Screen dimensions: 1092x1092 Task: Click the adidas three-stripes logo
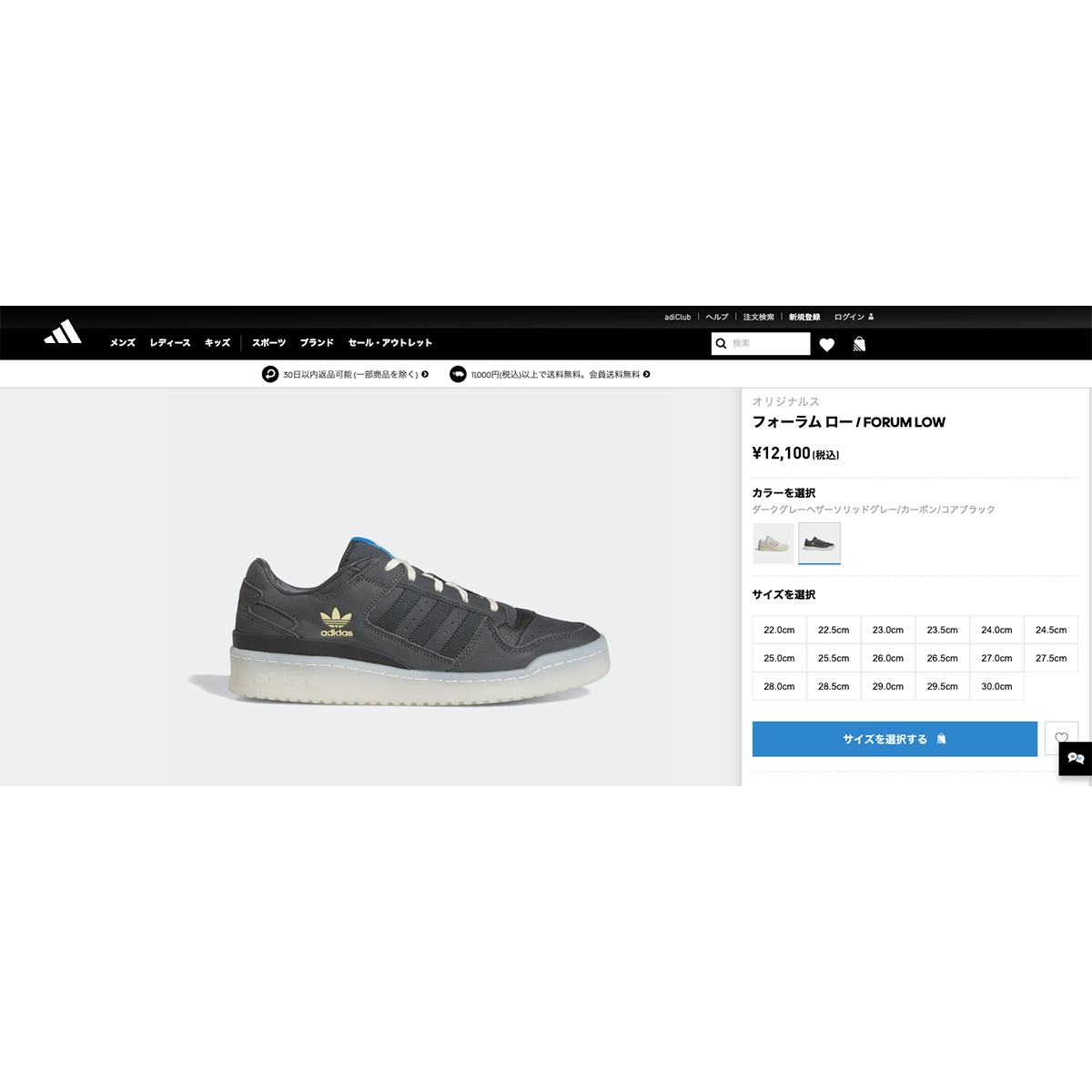[x=63, y=332]
